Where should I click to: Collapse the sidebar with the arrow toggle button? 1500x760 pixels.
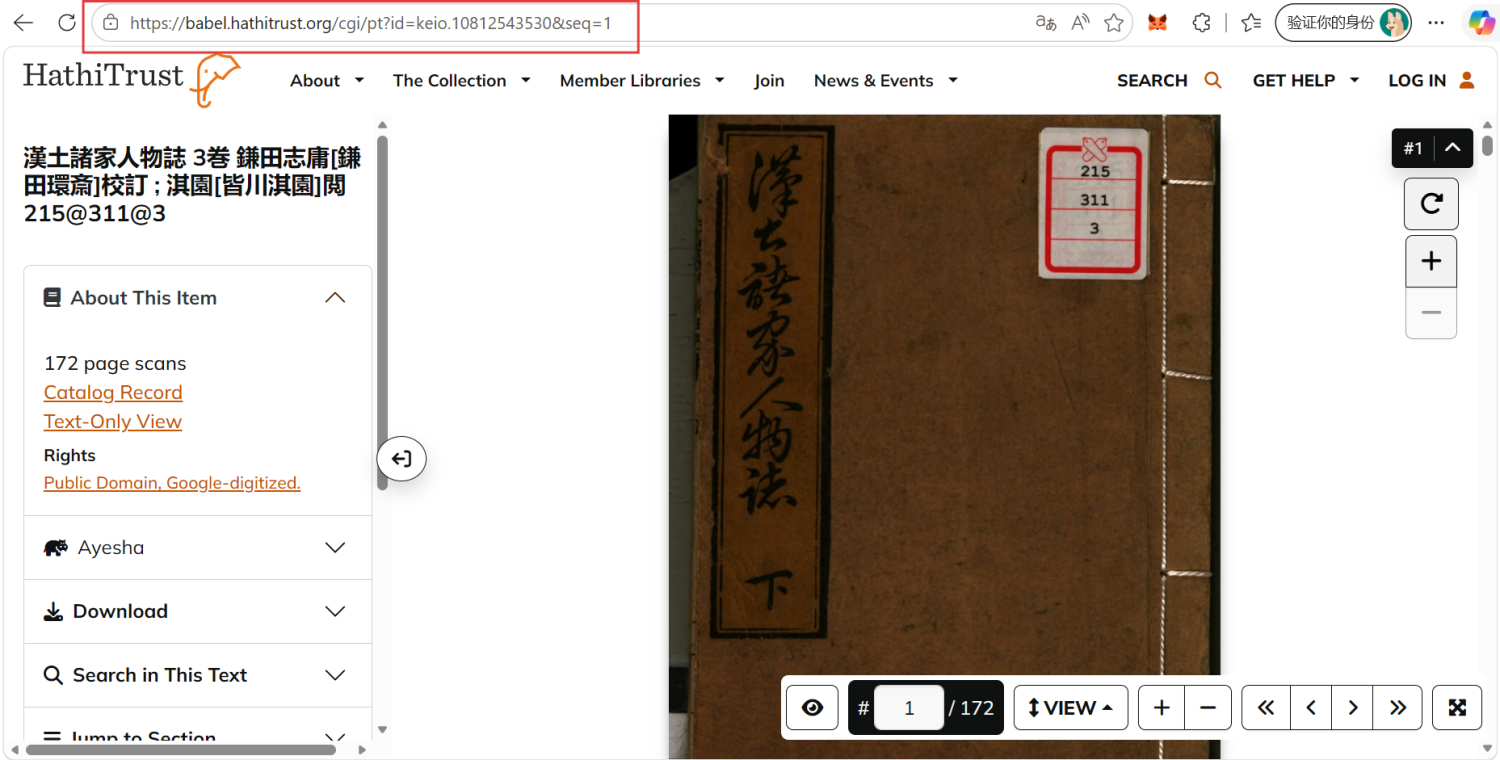pyautogui.click(x=402, y=459)
